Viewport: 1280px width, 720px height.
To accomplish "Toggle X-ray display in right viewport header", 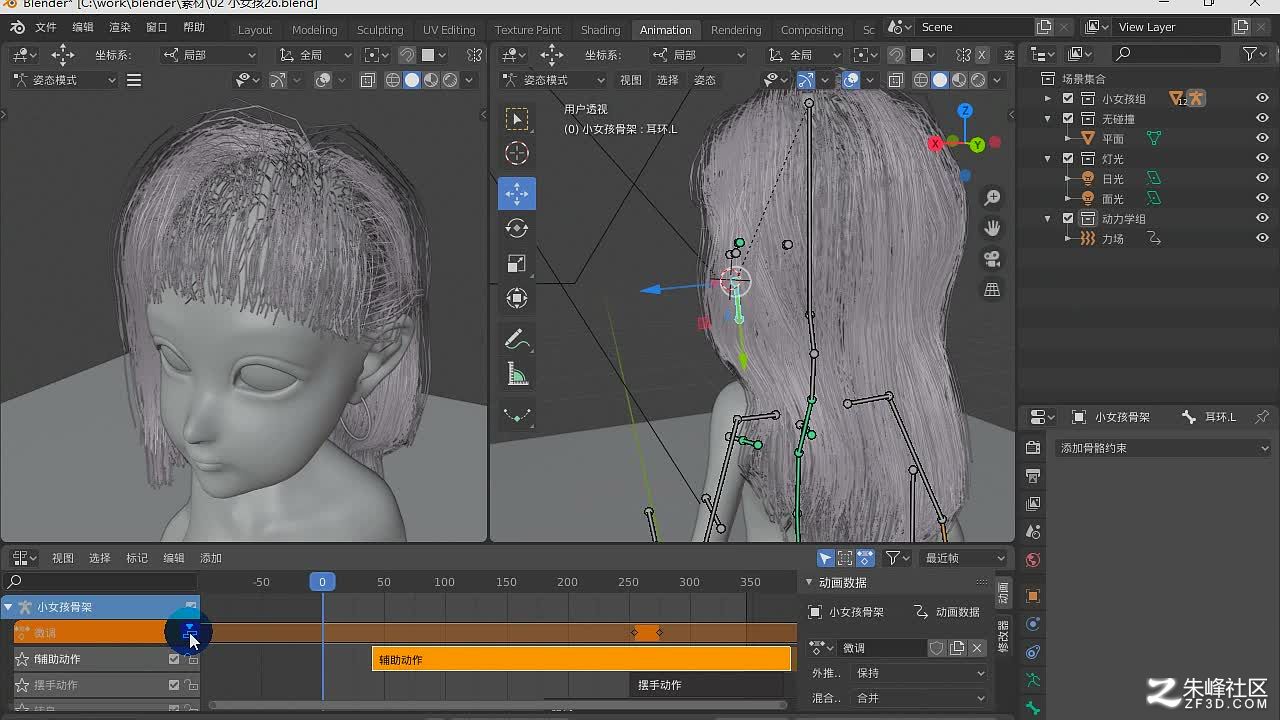I will click(895, 80).
